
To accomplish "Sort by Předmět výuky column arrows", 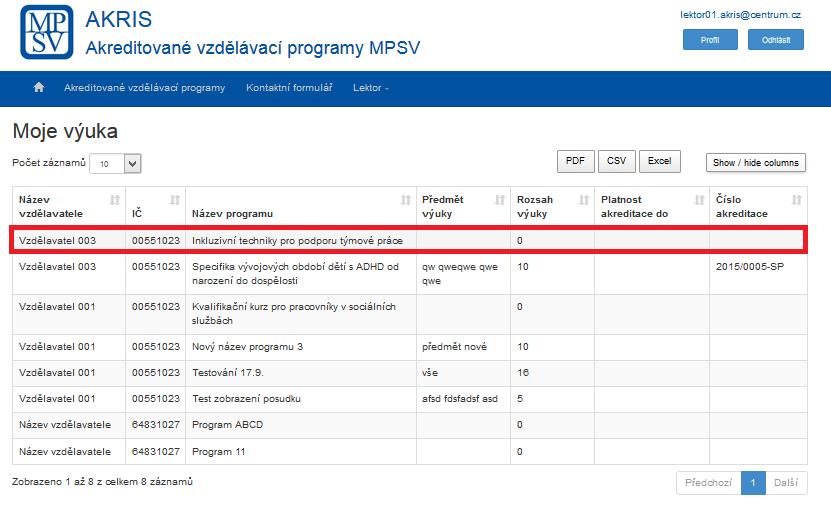I will coord(500,200).
